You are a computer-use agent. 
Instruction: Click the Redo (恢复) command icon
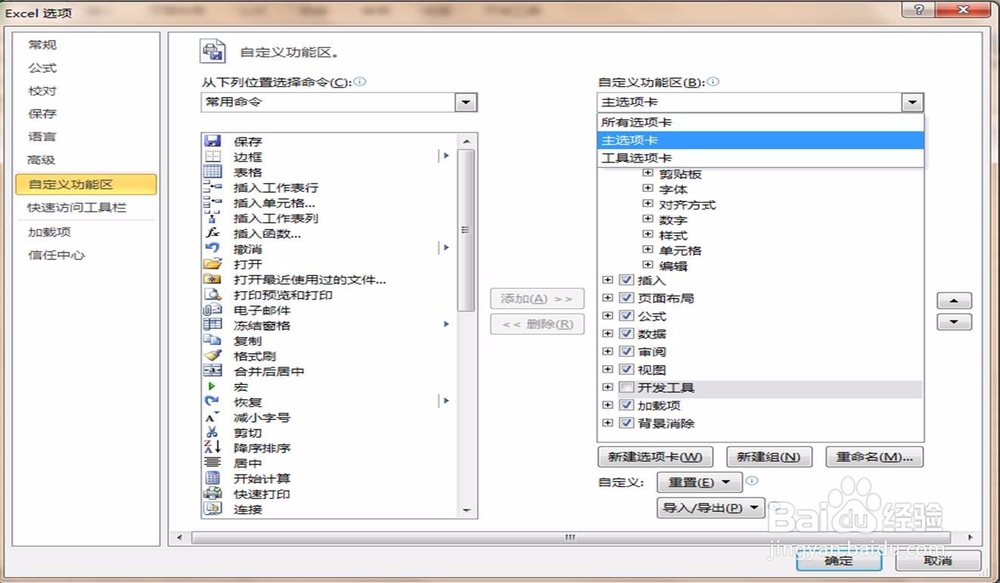point(212,401)
